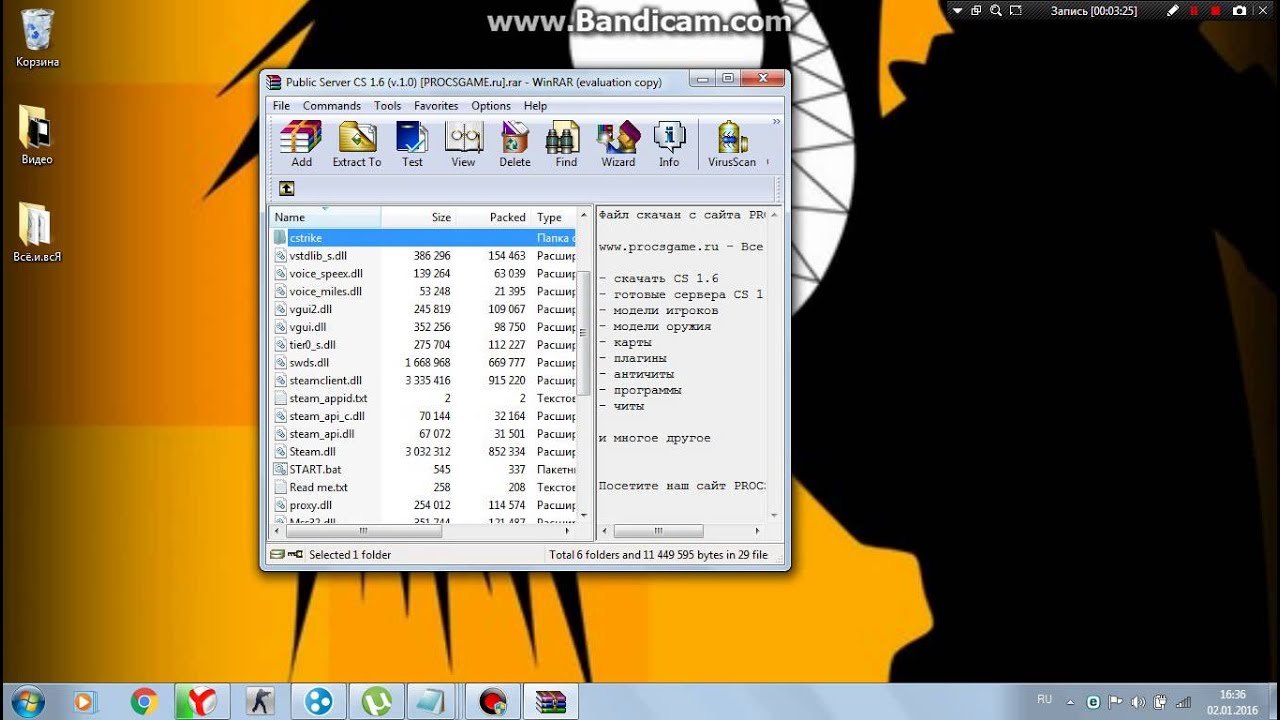Open the Favorites menu
Viewport: 1280px width, 720px height.
tap(436, 106)
